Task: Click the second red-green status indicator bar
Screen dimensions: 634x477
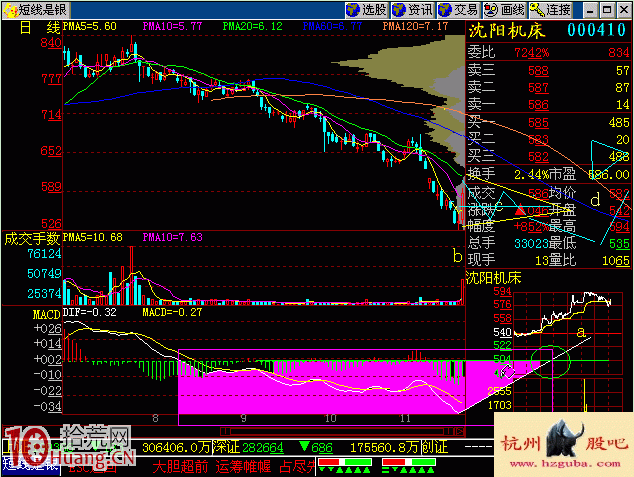Action: [x=409, y=462]
